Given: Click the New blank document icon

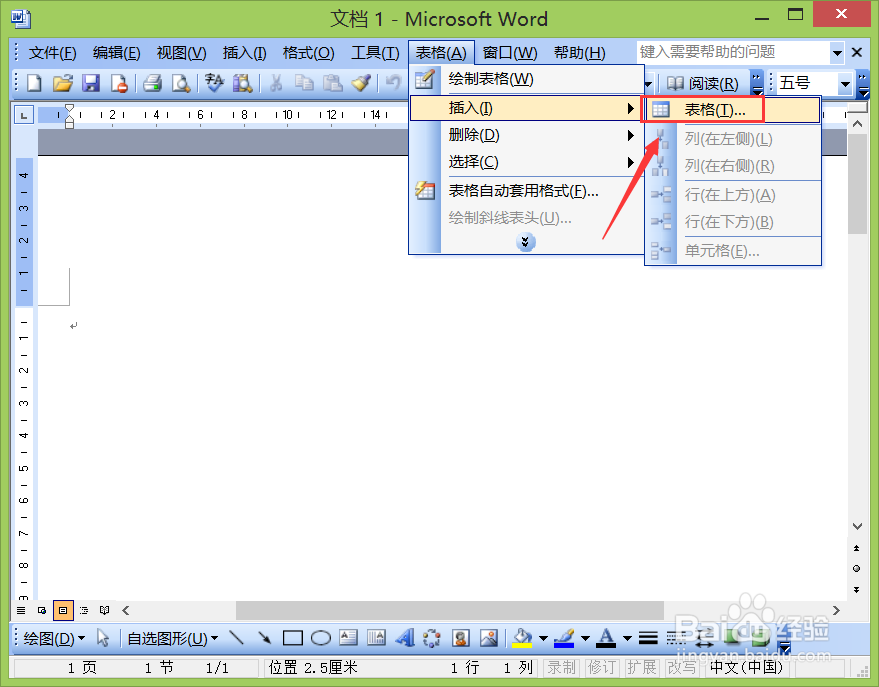Looking at the screenshot, I should coord(35,83).
